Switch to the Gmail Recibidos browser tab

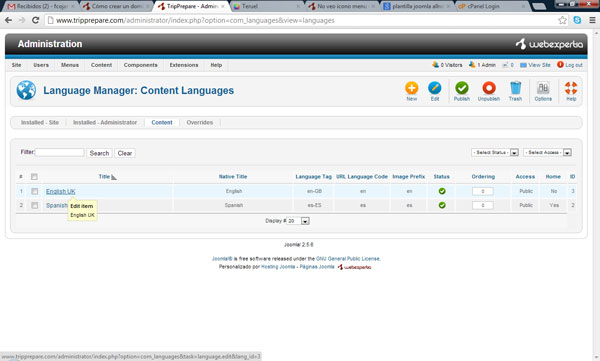tap(40, 7)
